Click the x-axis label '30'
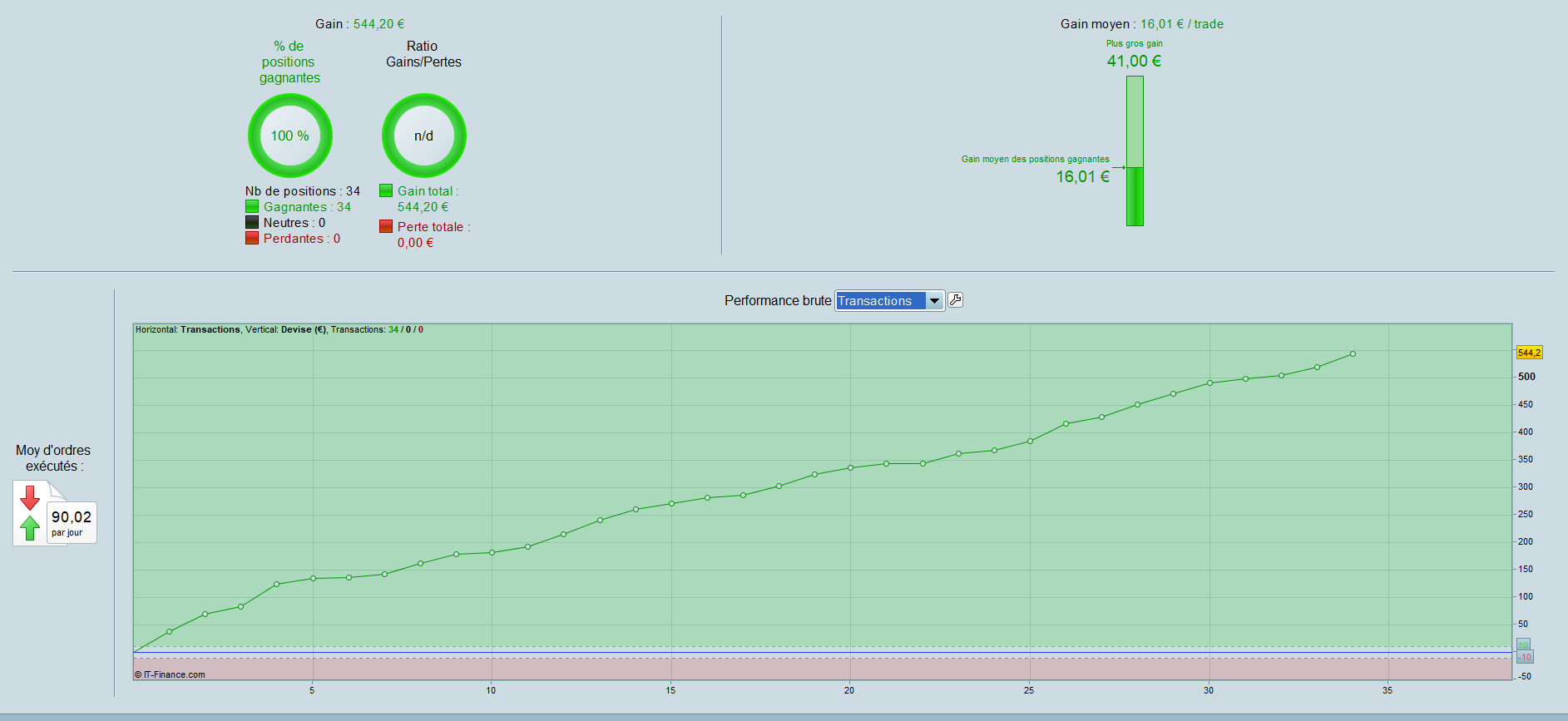Viewport: 1568px width, 721px height. click(1209, 690)
